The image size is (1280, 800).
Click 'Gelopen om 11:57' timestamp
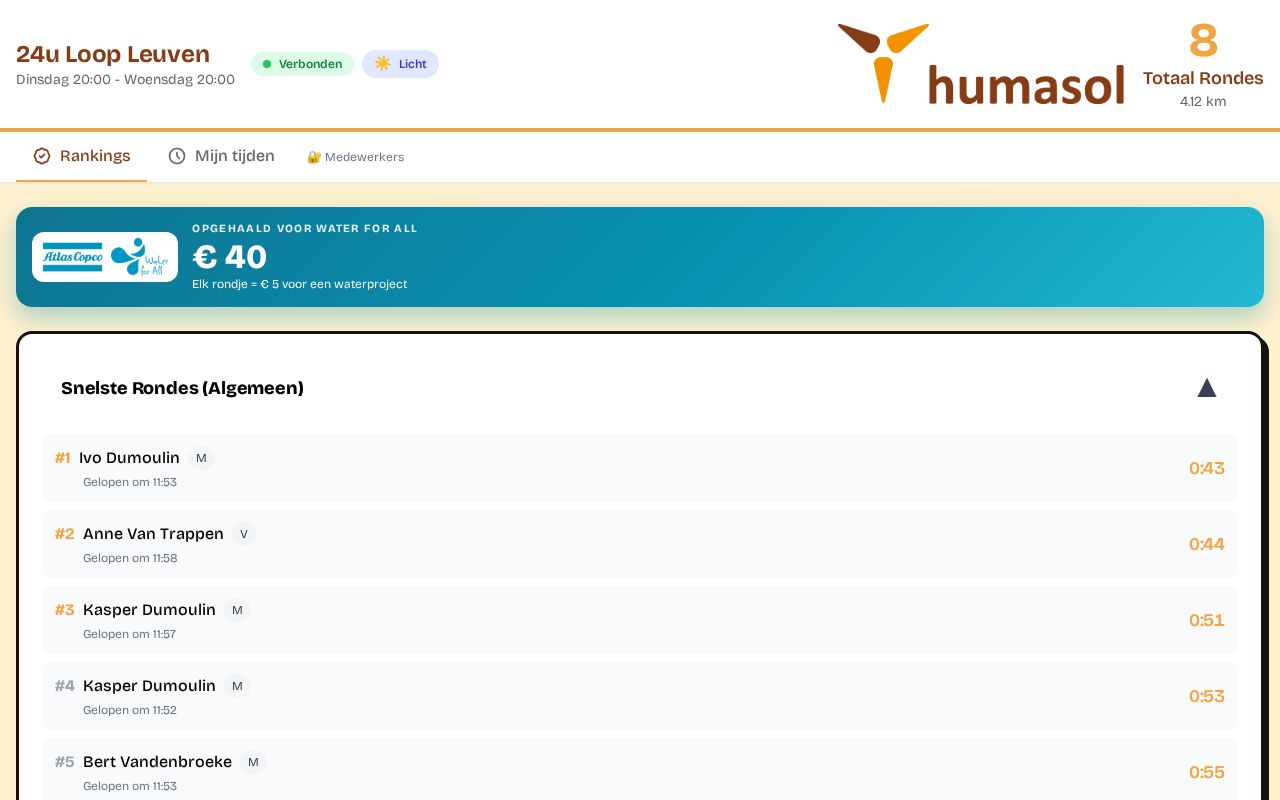(x=130, y=634)
